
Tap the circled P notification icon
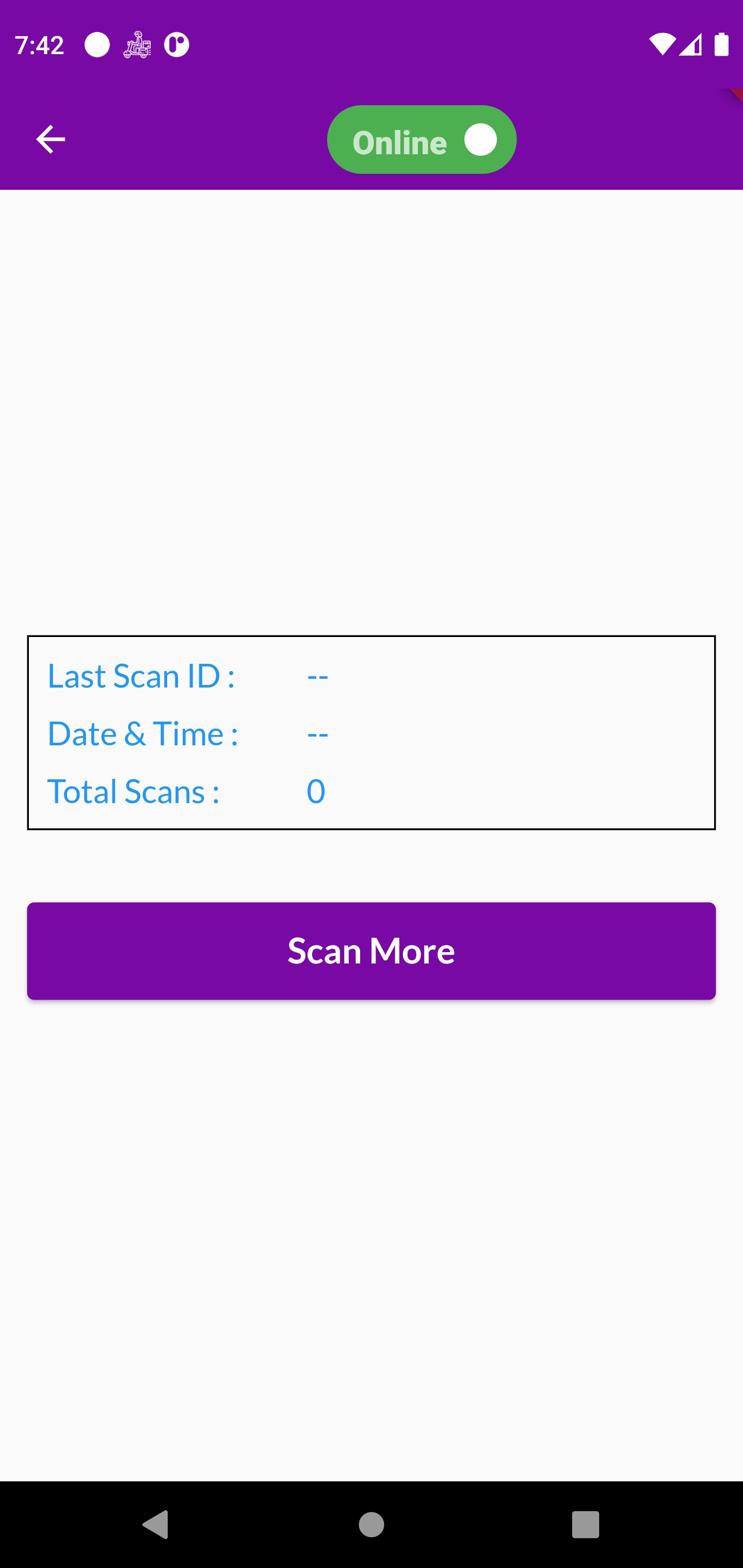coord(176,45)
